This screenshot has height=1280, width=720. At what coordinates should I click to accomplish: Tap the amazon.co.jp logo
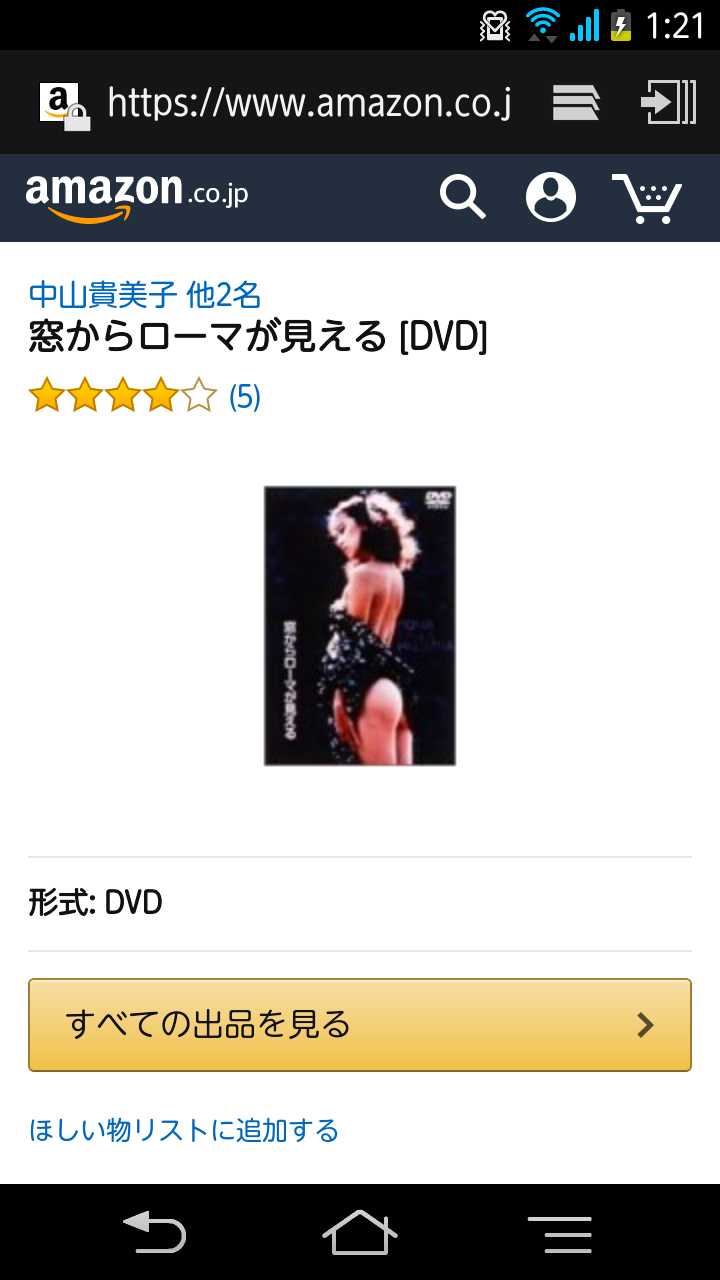pyautogui.click(x=137, y=196)
